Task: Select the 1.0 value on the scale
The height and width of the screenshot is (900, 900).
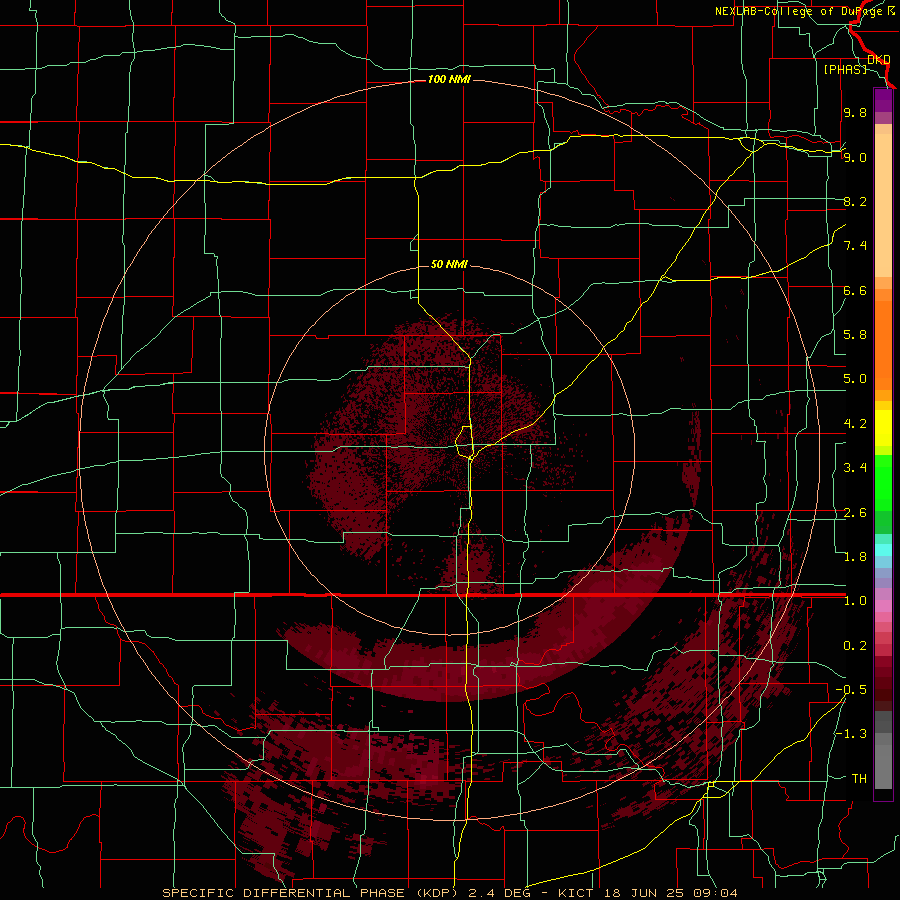Action: 855,601
